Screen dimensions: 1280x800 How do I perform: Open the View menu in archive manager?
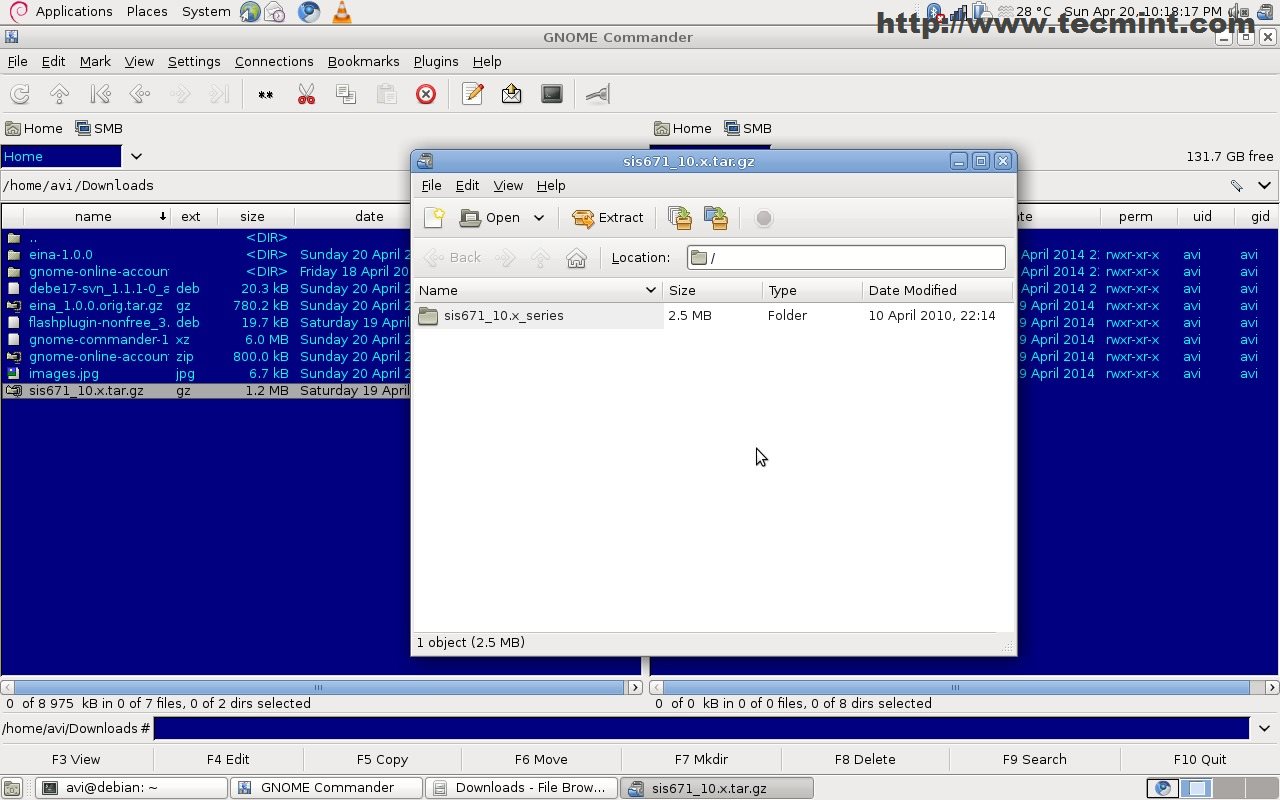tap(508, 186)
